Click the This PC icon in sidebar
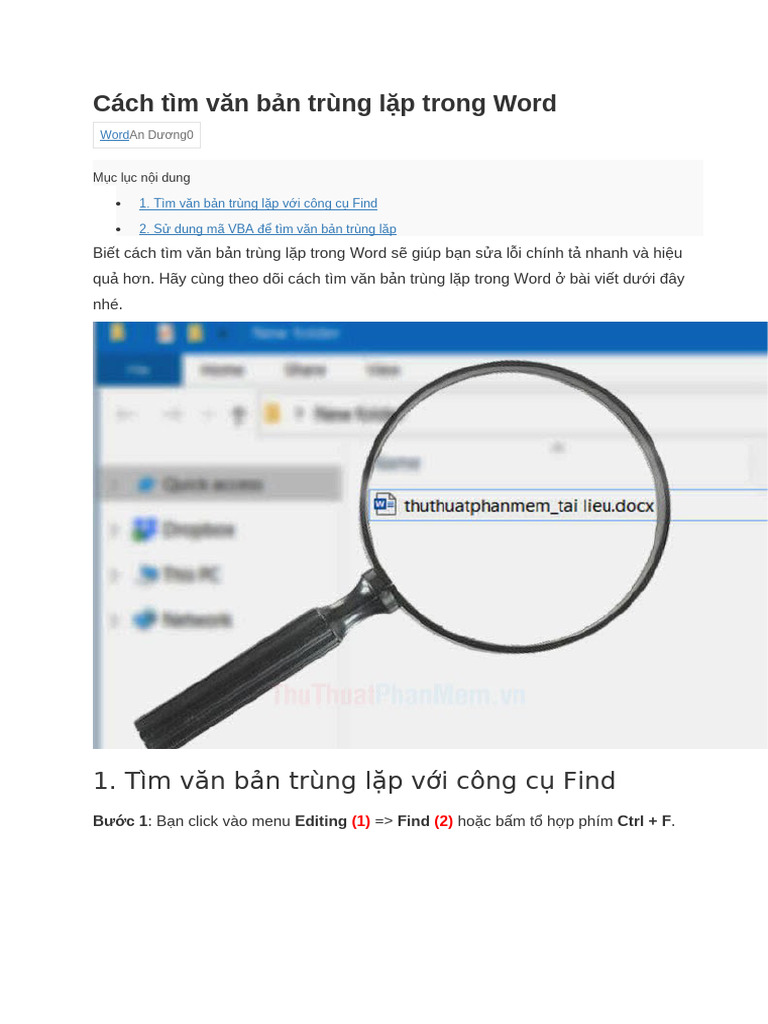 (148, 573)
